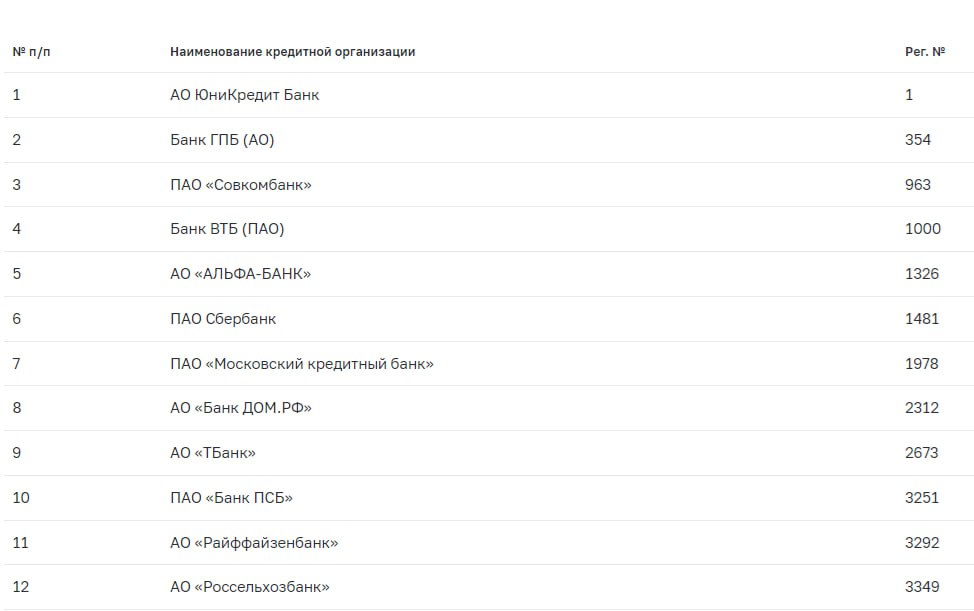Click registration number 1481
Image resolution: width=974 pixels, height=611 pixels.
[x=921, y=319]
